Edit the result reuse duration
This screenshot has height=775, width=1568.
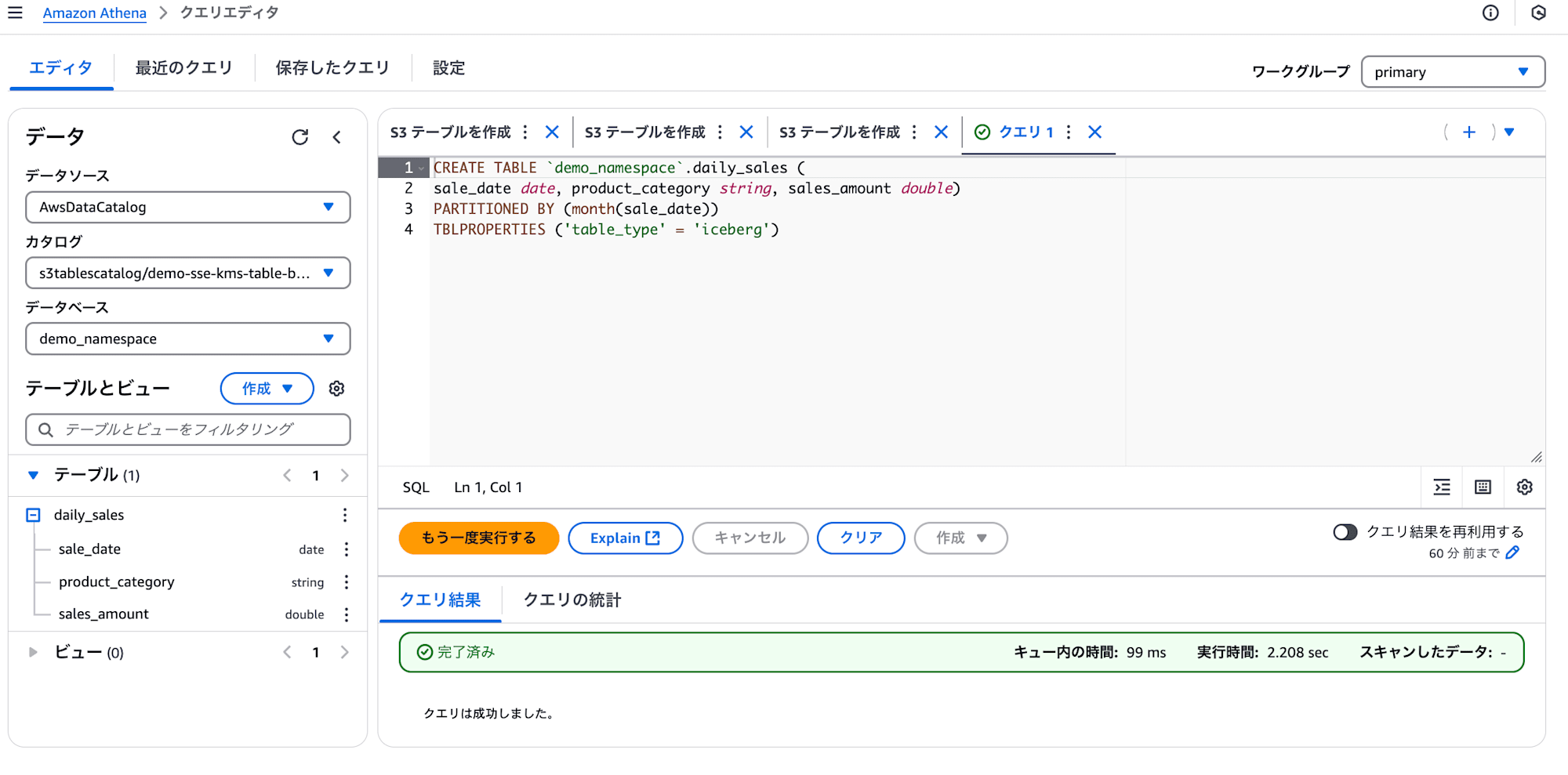pos(1512,553)
